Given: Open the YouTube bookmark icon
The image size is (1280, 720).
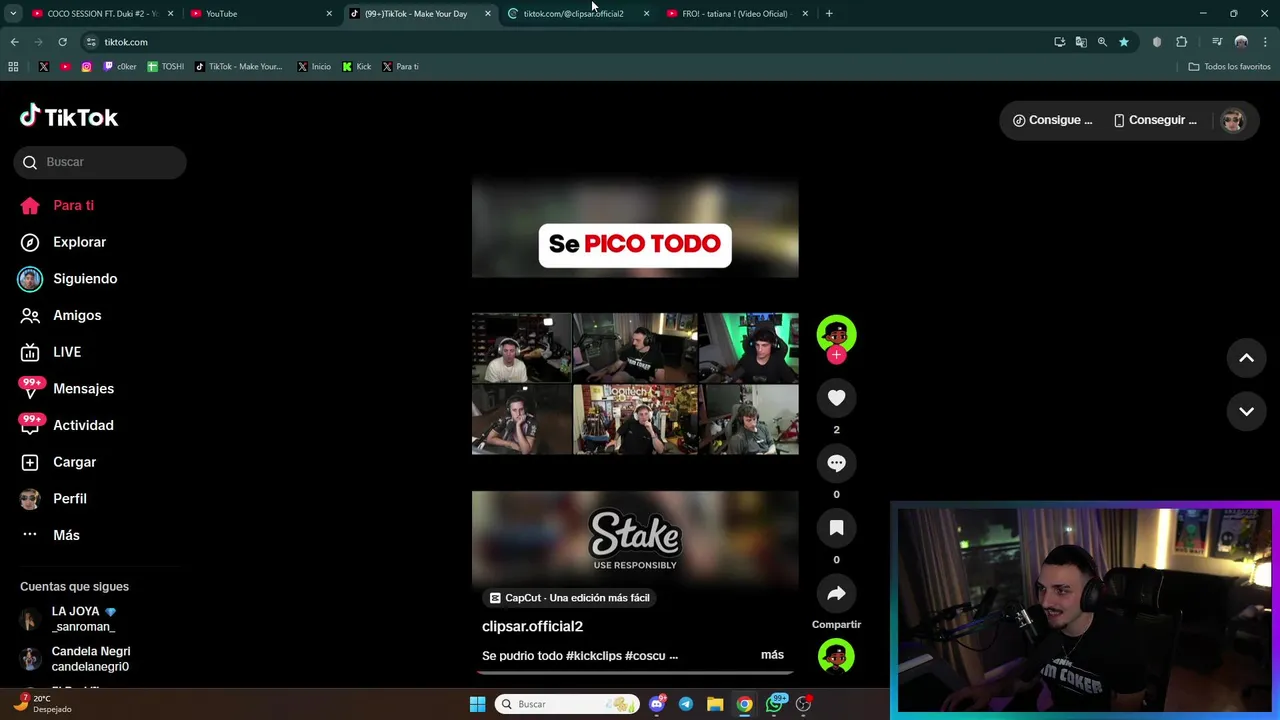Looking at the screenshot, I should (x=65, y=67).
